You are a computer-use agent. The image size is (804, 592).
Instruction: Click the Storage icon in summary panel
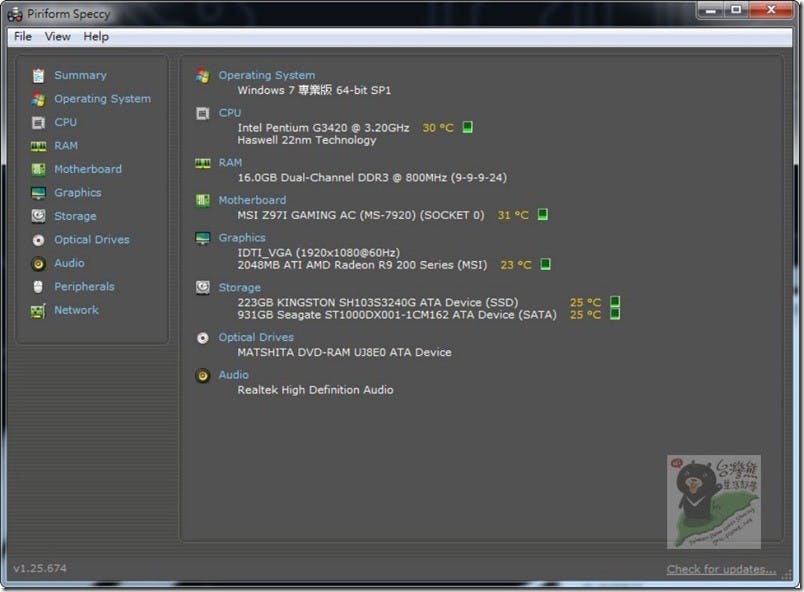click(x=203, y=288)
